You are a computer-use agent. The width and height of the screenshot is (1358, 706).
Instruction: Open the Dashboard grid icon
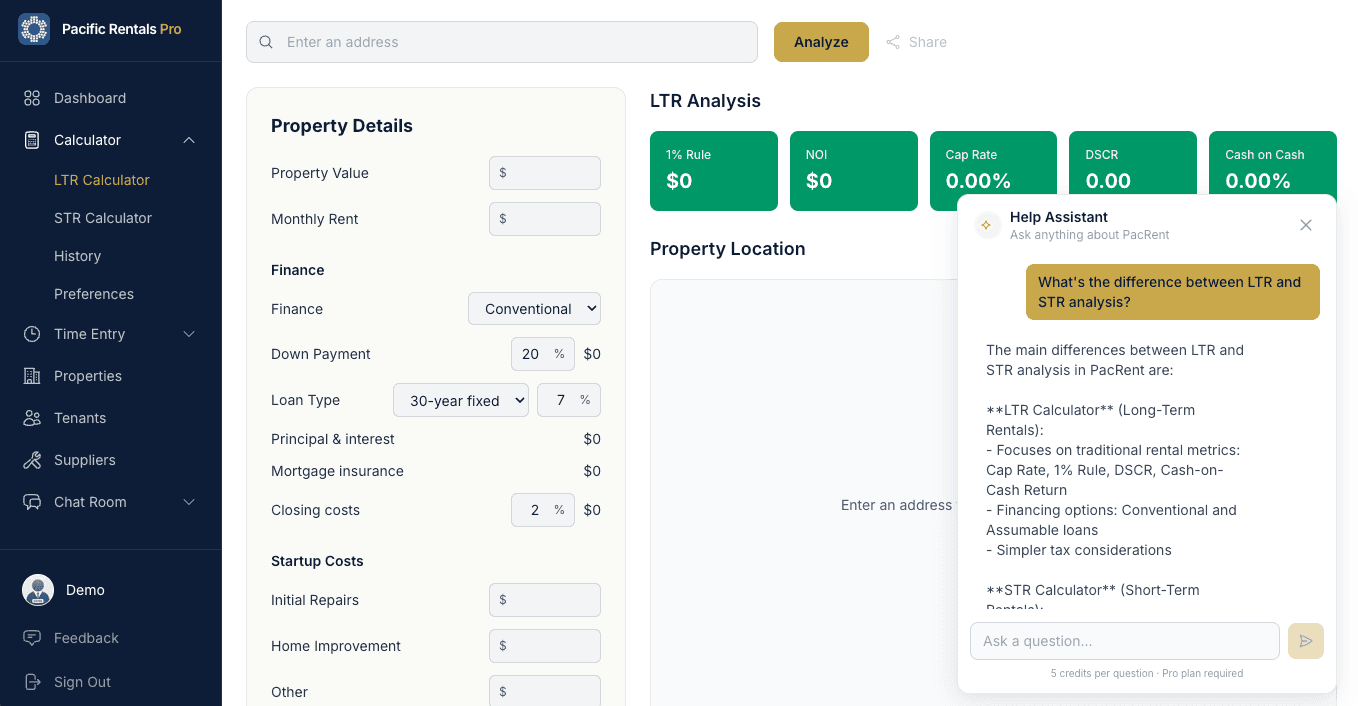(x=32, y=98)
